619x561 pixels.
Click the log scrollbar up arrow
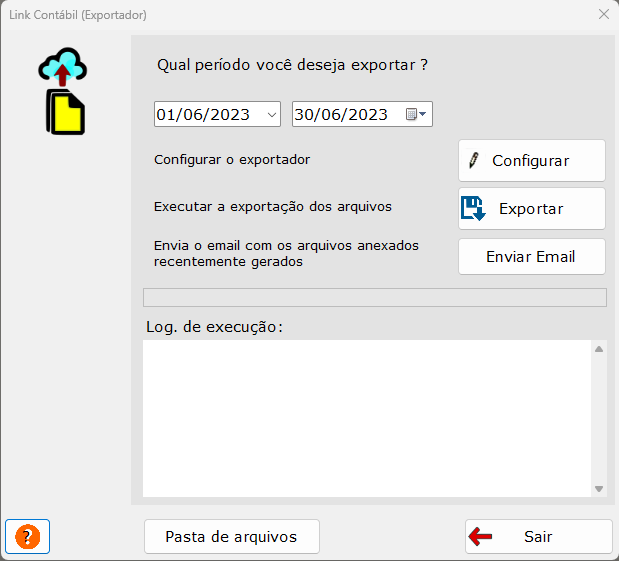[599, 349]
